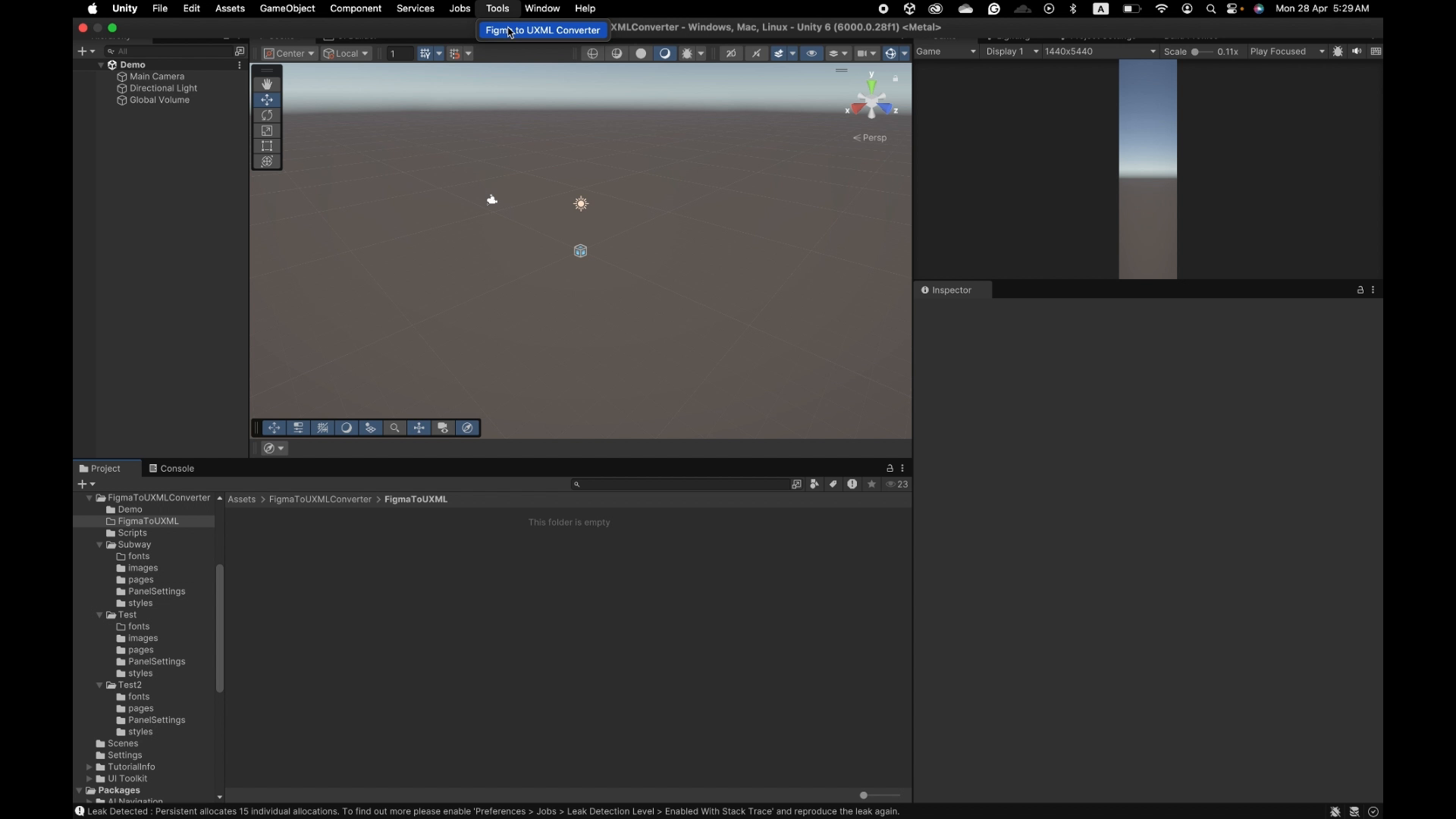The image size is (1456, 819).
Task: Click the Orientation overlay button
Action: pos(419,428)
